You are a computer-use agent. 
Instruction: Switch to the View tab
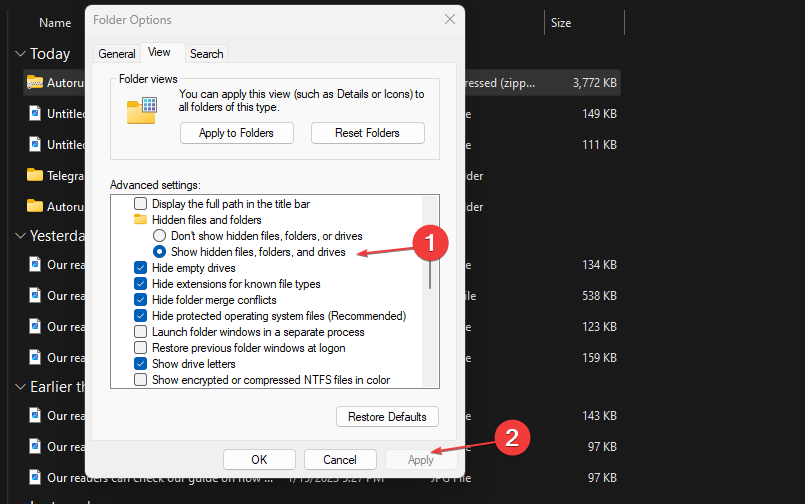[x=162, y=52]
